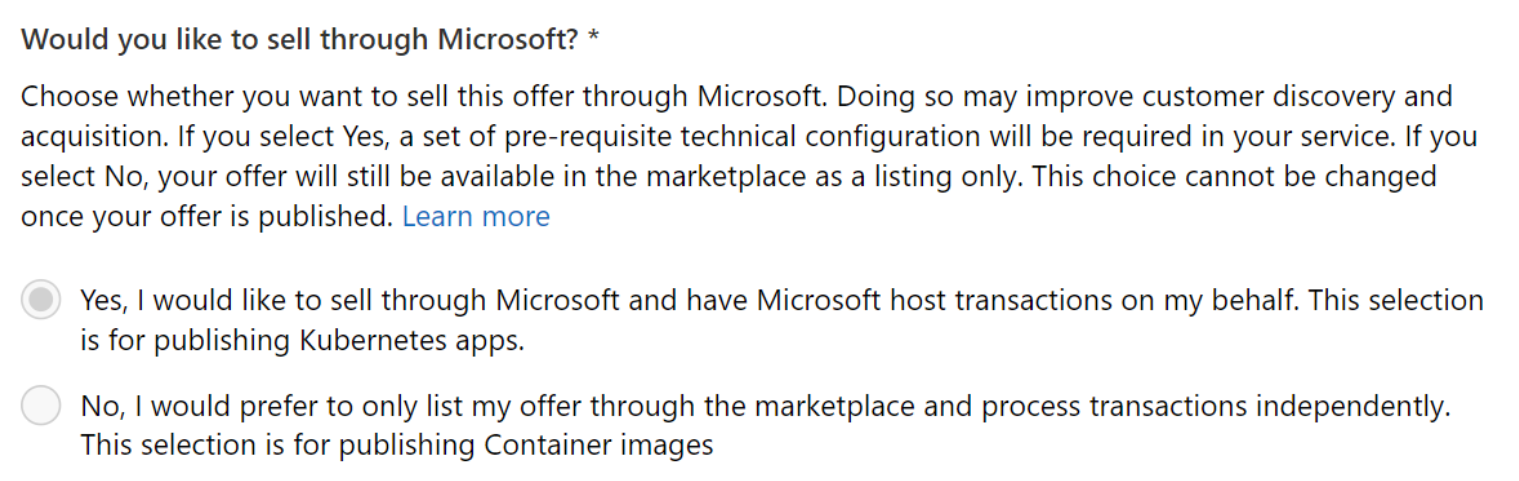Click 'once your offer is published.' text
Screen dimensions: 1519x481
[x=207, y=217]
